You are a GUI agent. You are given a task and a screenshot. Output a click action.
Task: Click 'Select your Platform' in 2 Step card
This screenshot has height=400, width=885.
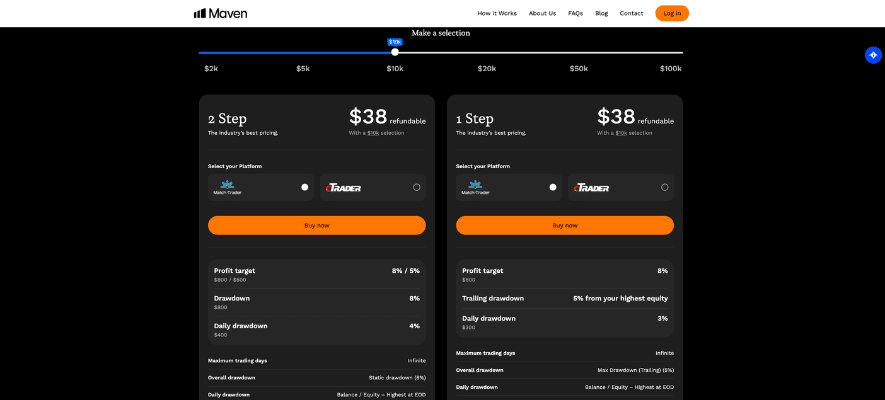235,166
